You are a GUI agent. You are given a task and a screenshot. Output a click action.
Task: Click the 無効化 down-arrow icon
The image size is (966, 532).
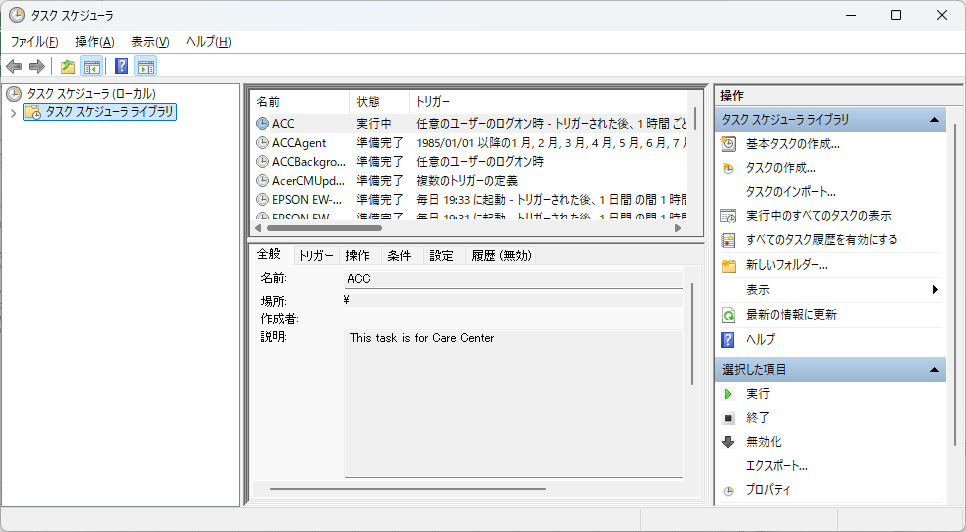click(728, 442)
